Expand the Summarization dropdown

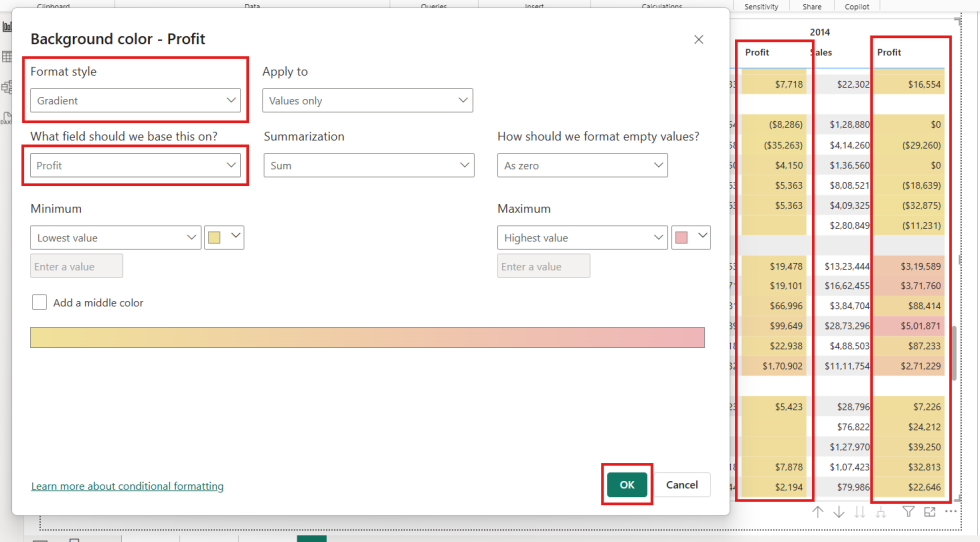coord(368,166)
